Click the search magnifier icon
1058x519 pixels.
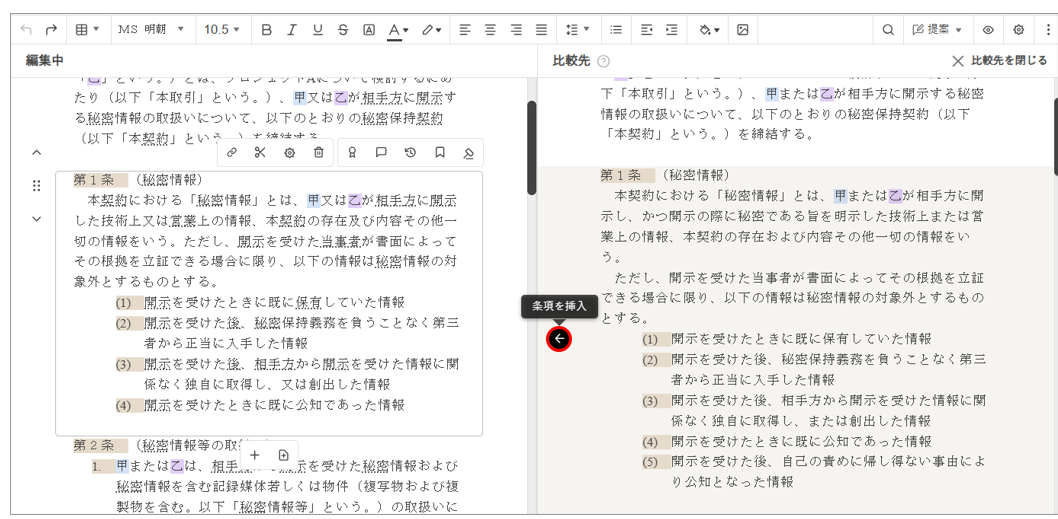coord(887,30)
